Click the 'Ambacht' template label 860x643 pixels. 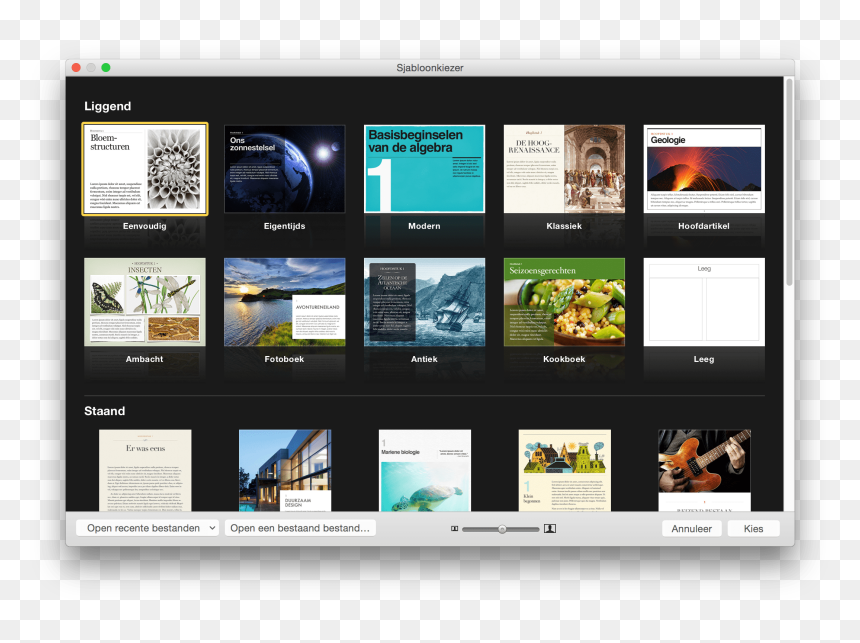click(145, 359)
